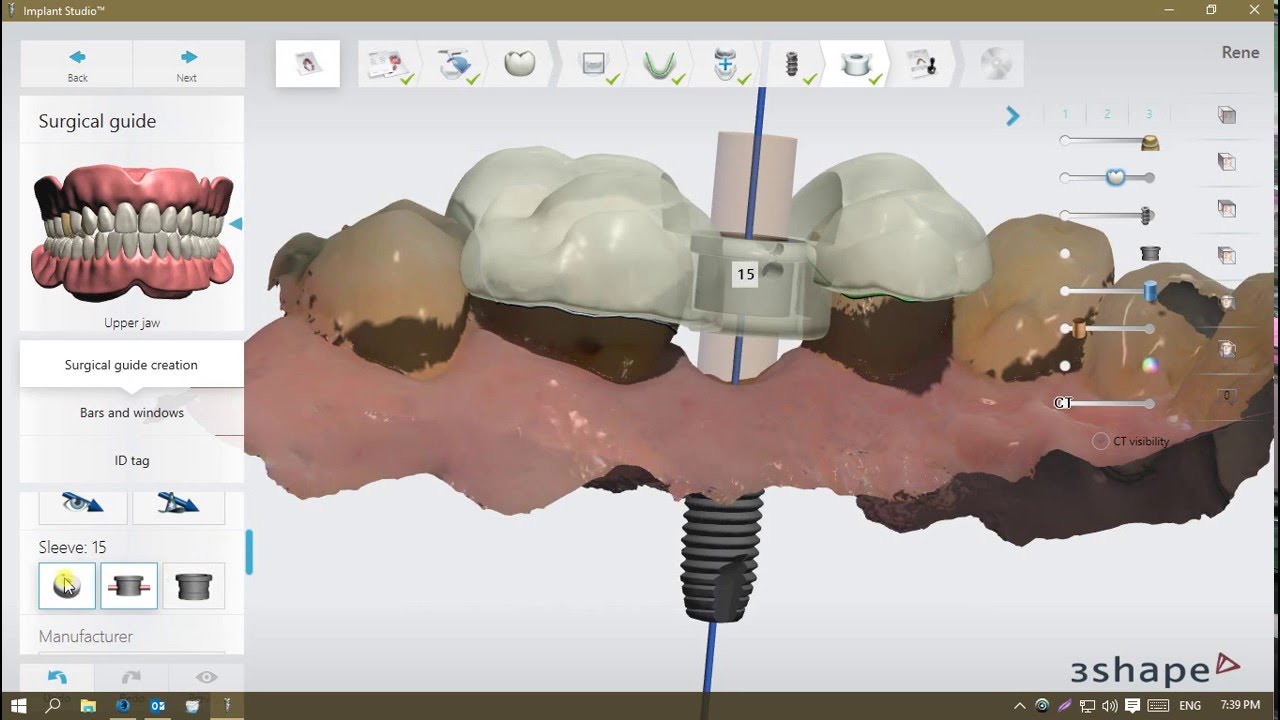The height and width of the screenshot is (720, 1280).
Task: Change the ENG input language
Action: (x=1189, y=706)
